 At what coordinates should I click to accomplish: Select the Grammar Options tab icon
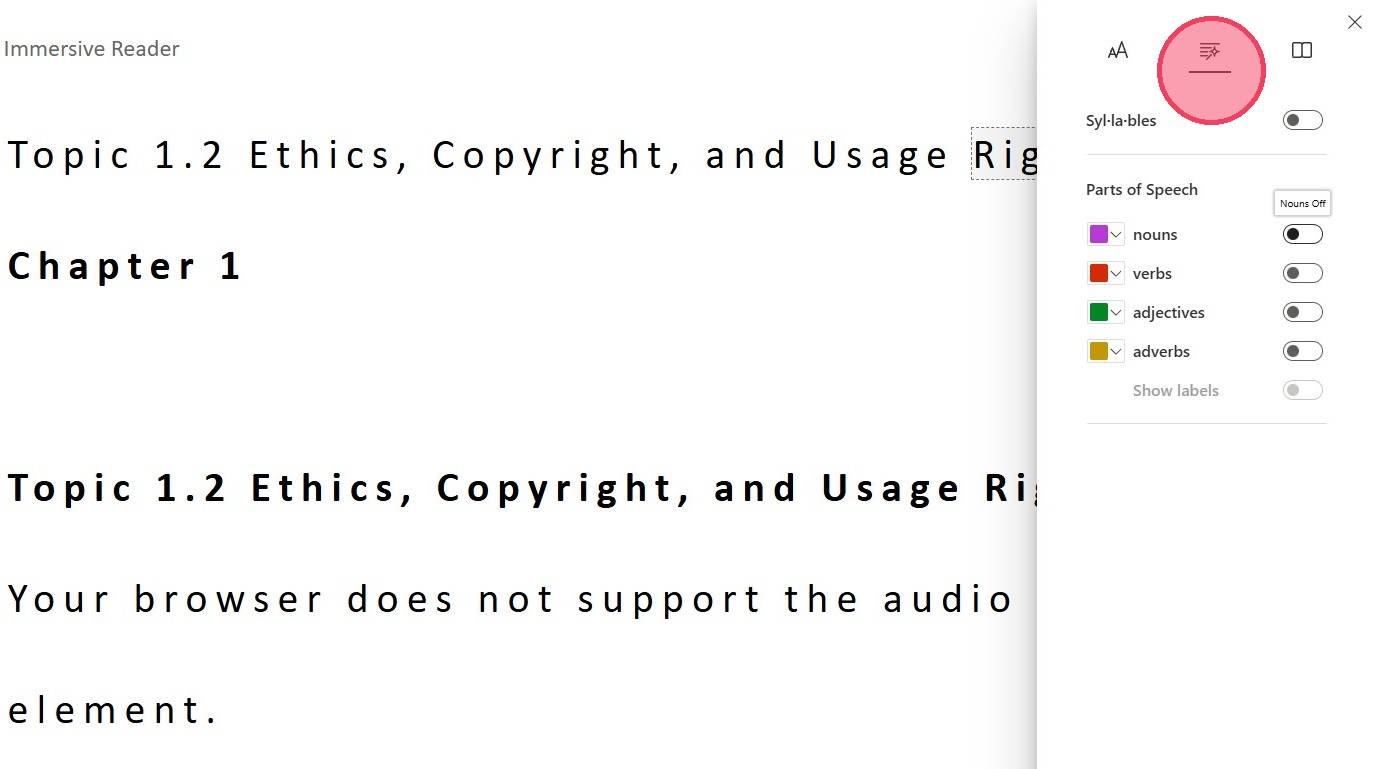pyautogui.click(x=1210, y=51)
